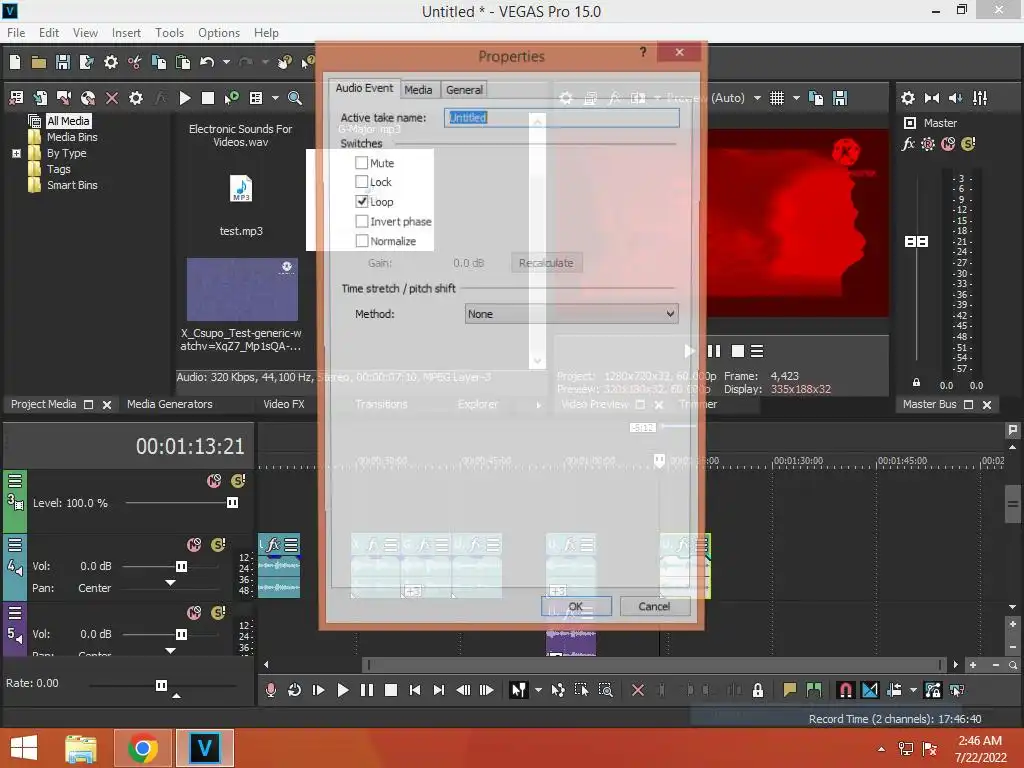Enable the Invert phase checkbox
This screenshot has width=1024, height=768.
point(361,221)
